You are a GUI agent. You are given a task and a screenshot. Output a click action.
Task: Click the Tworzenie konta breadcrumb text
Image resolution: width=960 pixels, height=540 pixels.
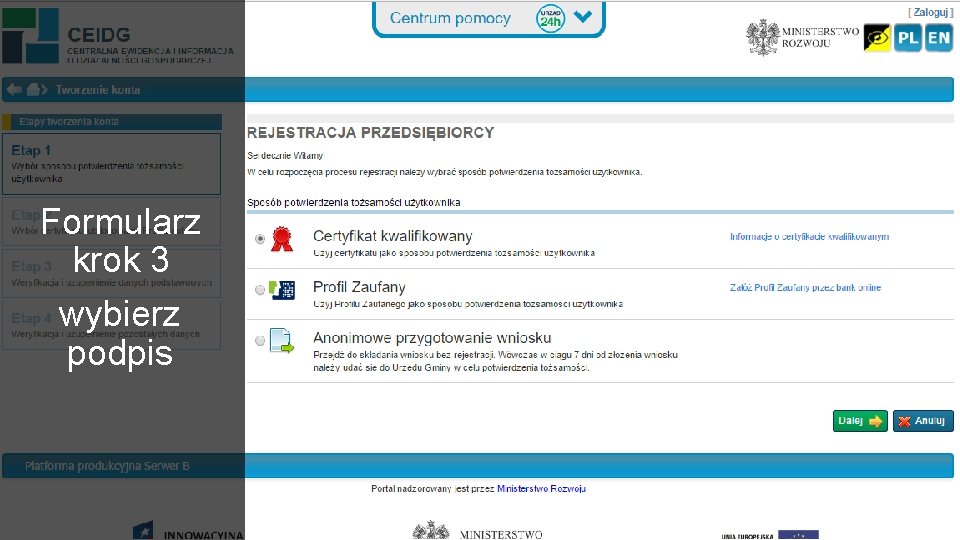click(98, 90)
